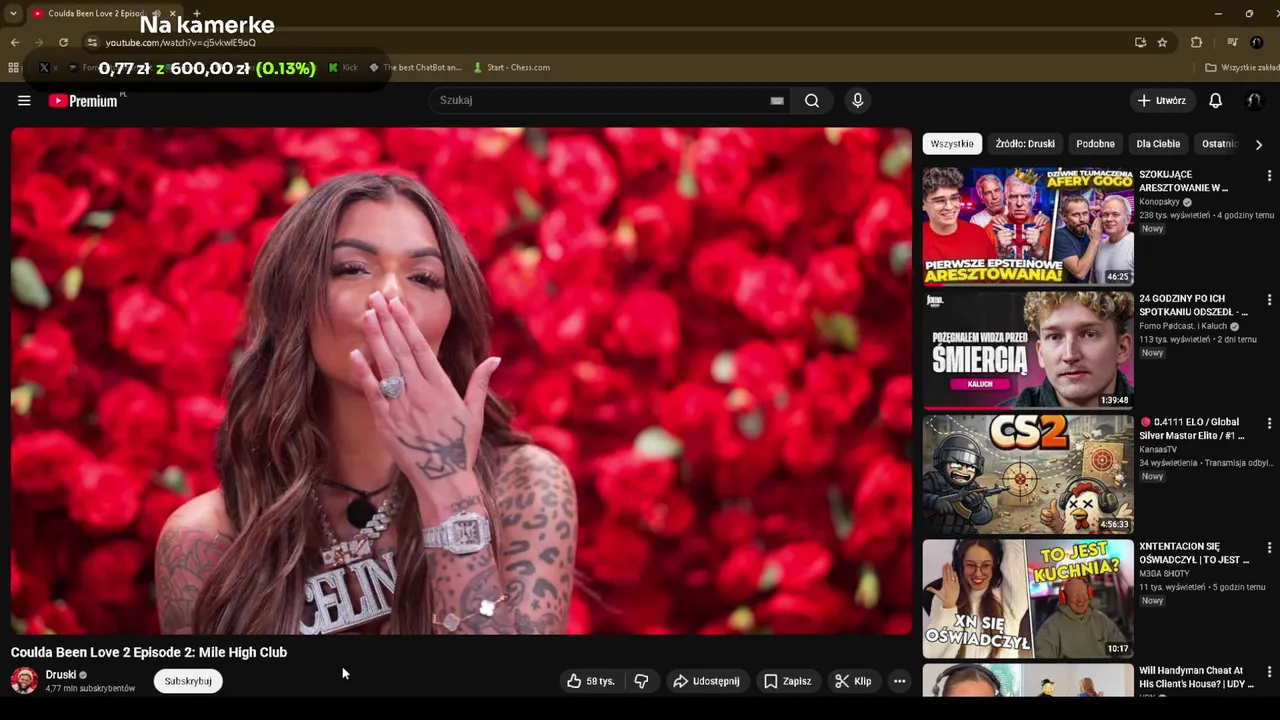Open SZOKUJĄCE ARESZTOWANIE W video title

click(x=1183, y=181)
